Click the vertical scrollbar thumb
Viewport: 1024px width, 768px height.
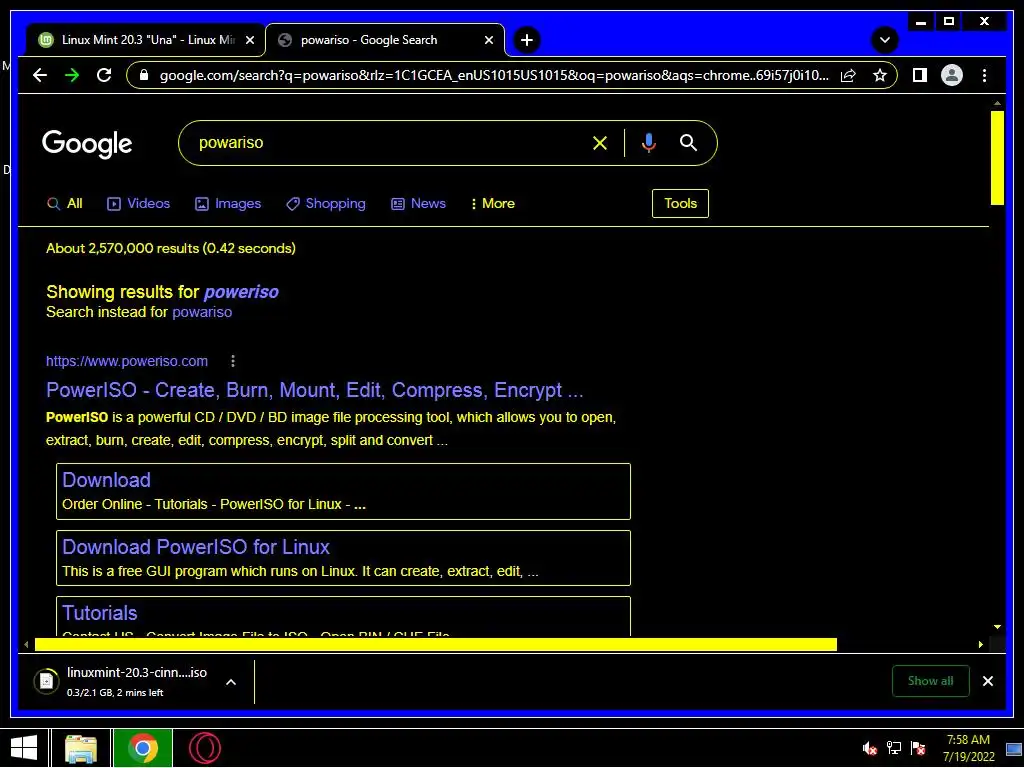pos(997,158)
